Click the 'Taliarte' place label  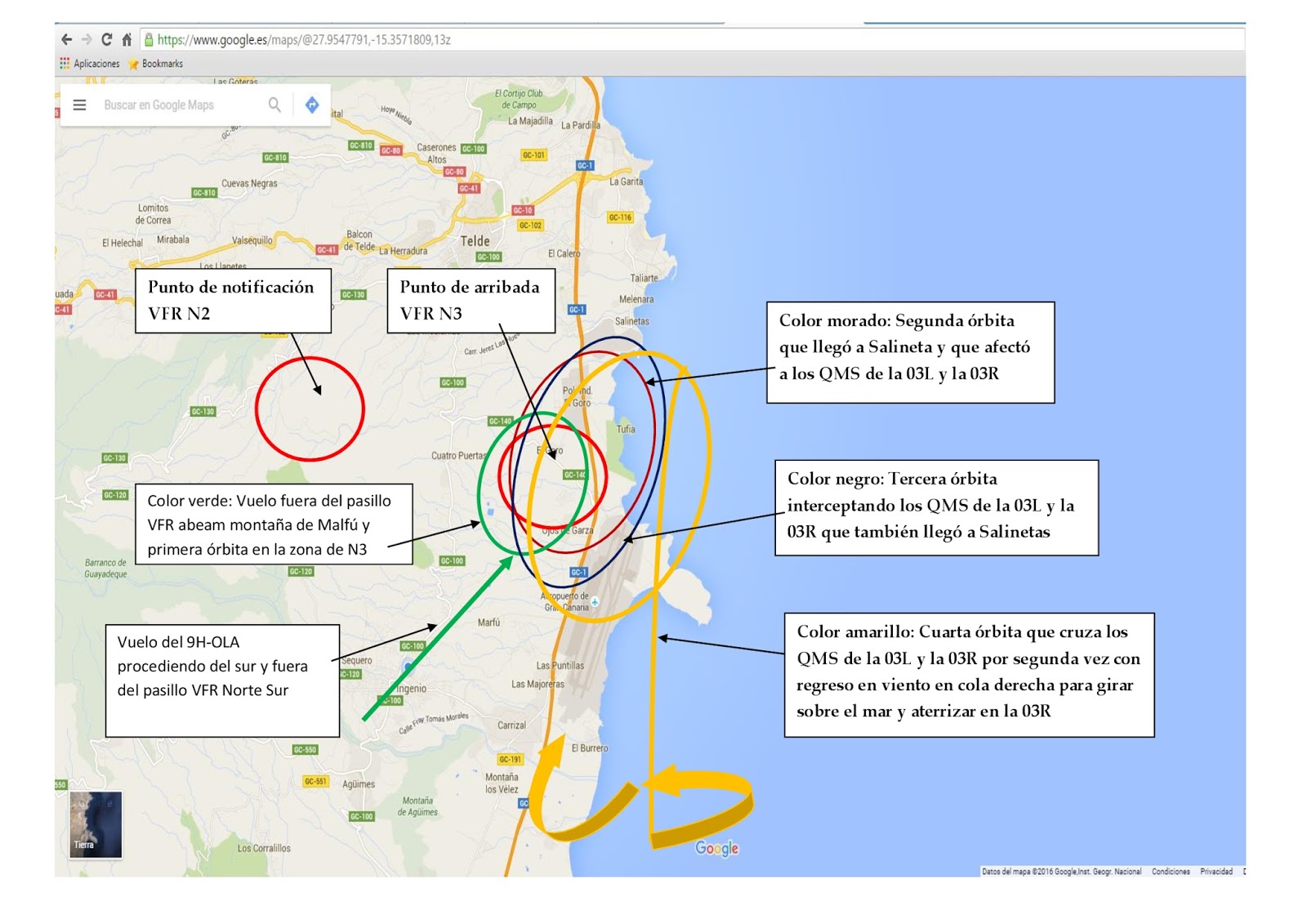point(644,278)
